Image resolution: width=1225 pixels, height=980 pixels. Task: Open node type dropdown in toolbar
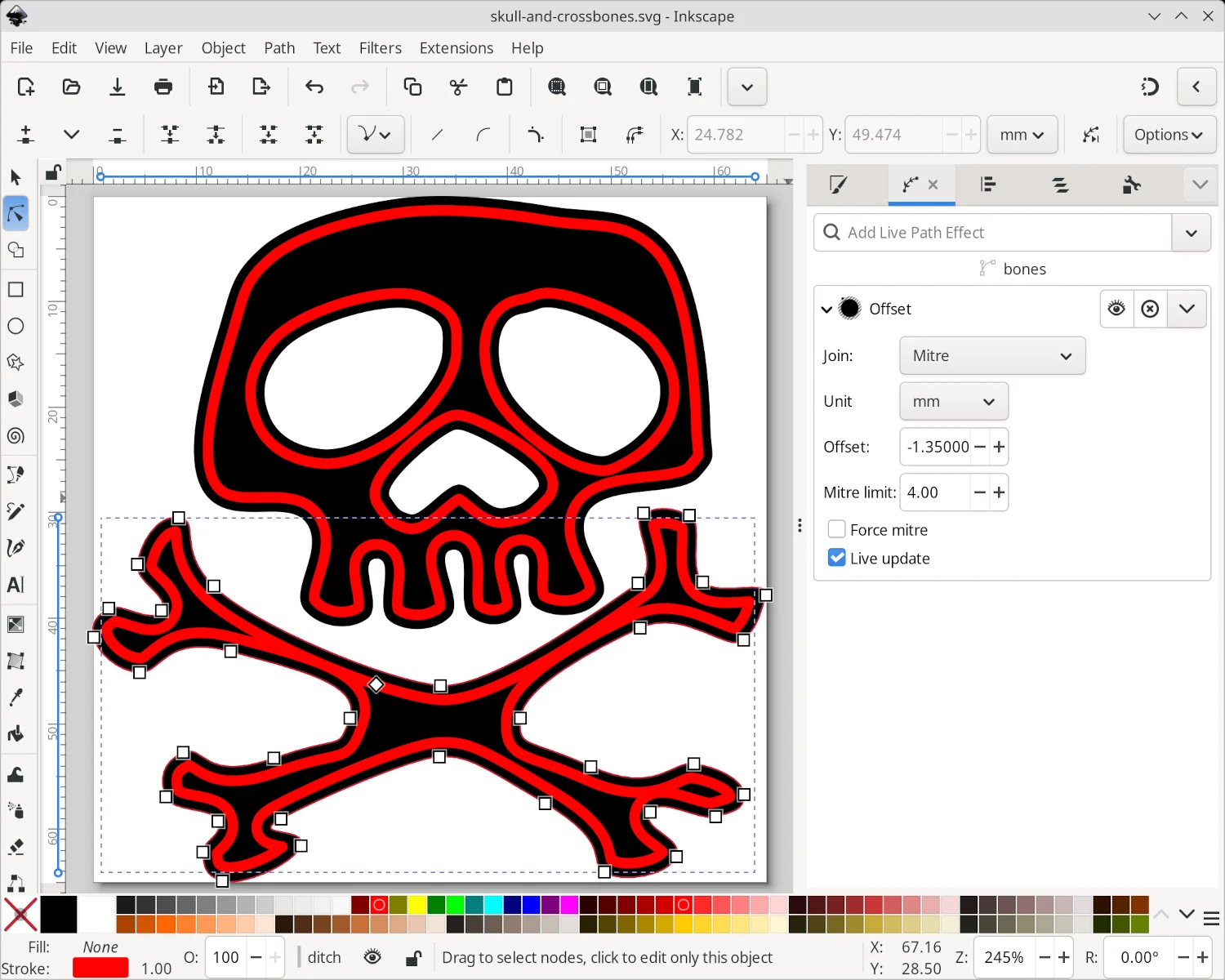(x=375, y=135)
